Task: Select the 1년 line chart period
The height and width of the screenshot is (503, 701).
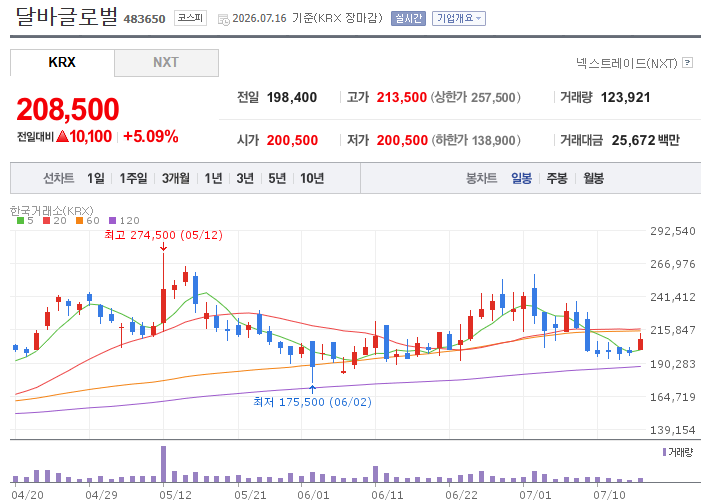Action: tap(213, 178)
